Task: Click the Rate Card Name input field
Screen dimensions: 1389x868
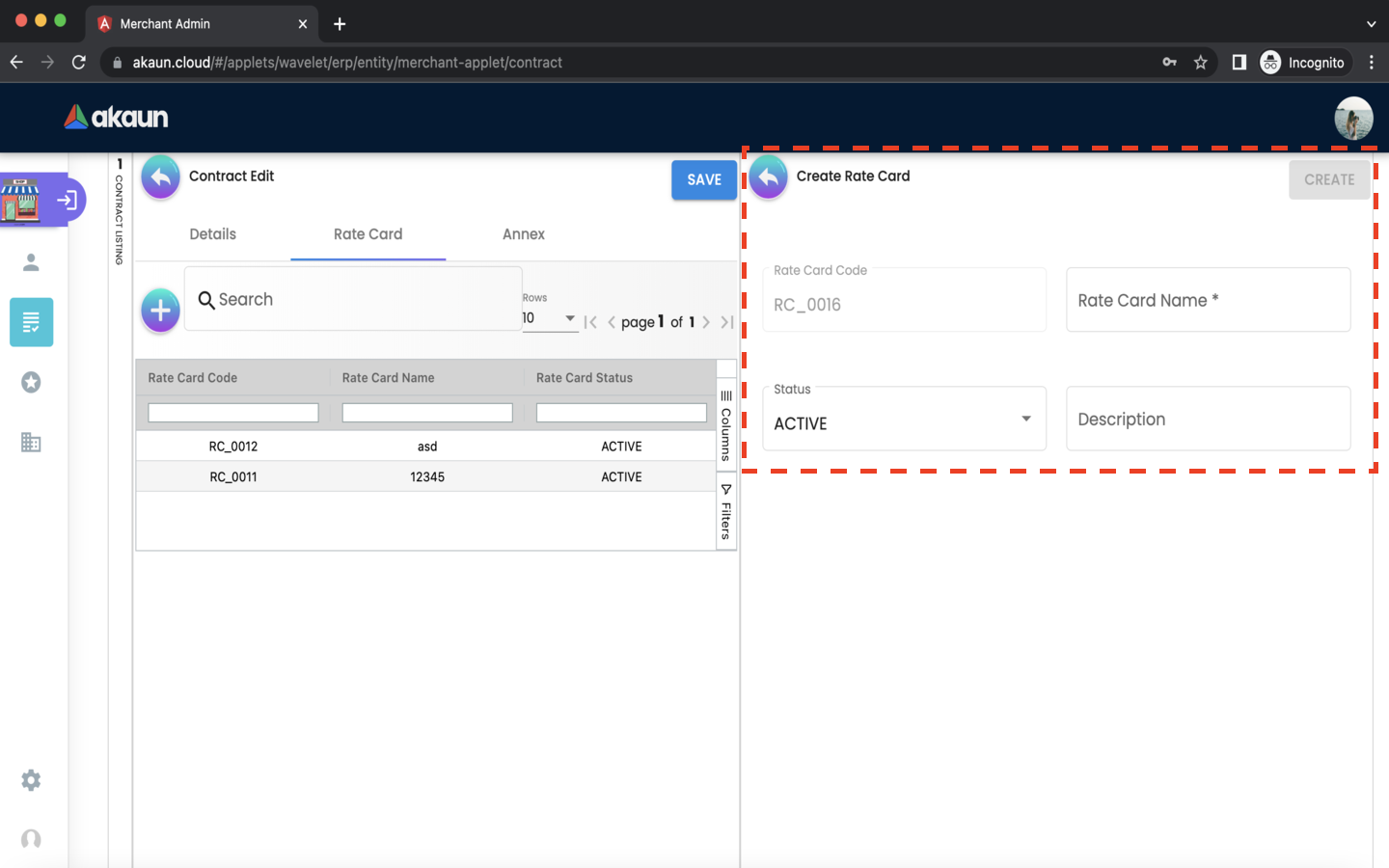Action: pos(1208,301)
